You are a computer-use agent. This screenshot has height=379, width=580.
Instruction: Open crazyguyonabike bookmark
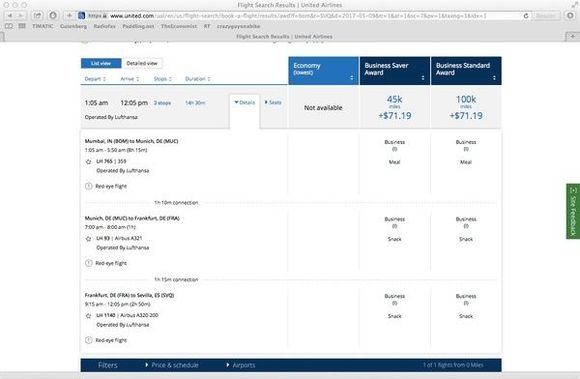[239, 26]
